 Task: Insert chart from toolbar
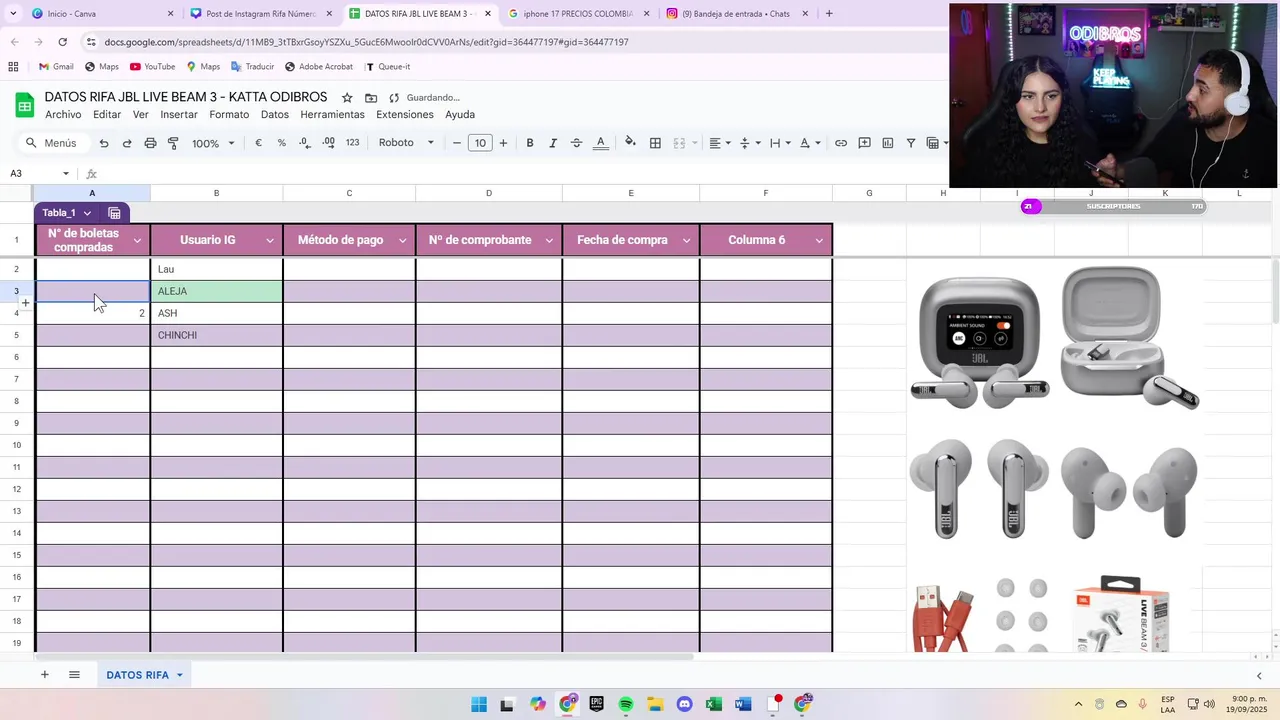[x=888, y=143]
